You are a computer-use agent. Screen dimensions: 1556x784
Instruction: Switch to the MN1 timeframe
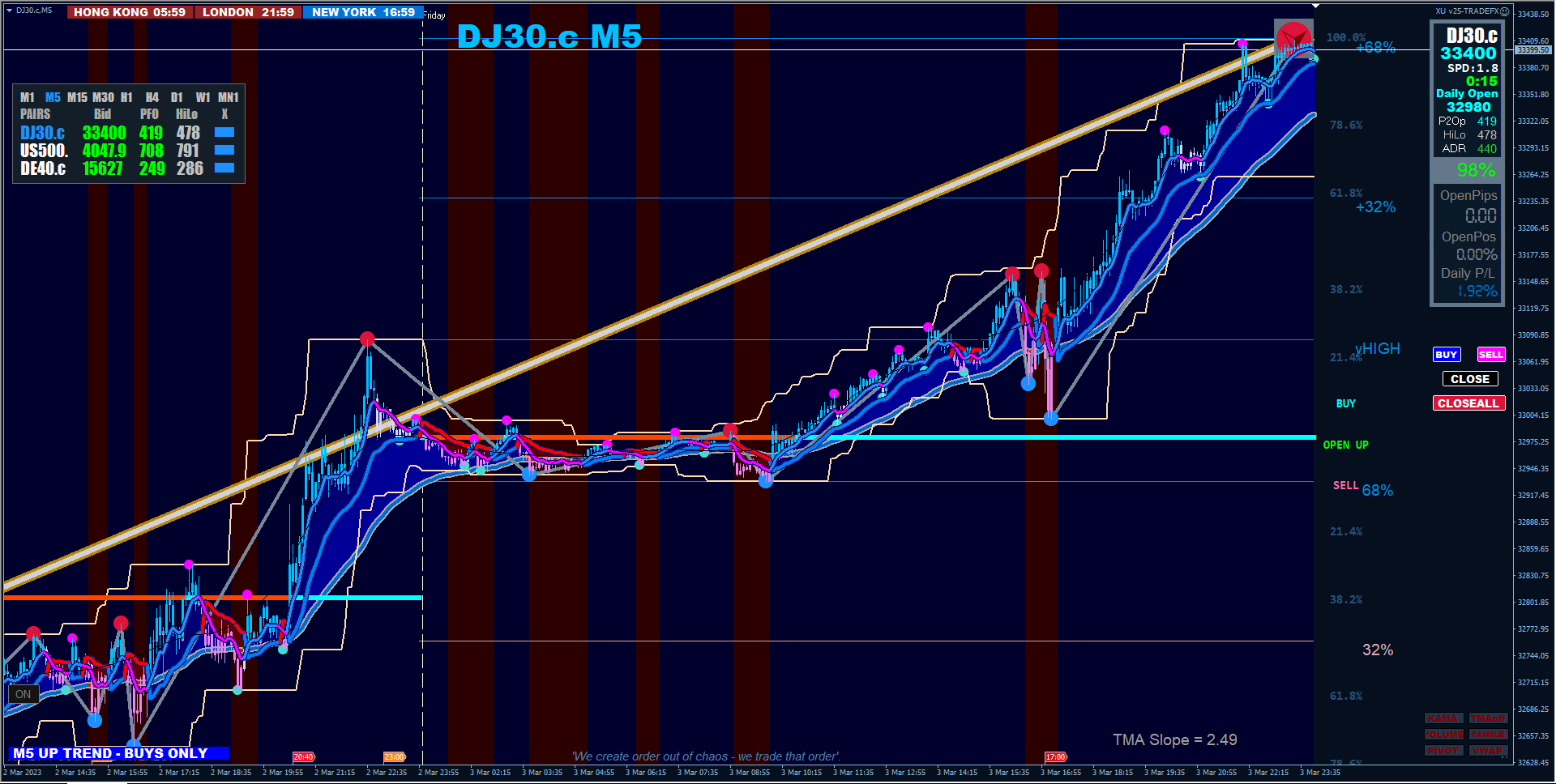click(x=229, y=97)
